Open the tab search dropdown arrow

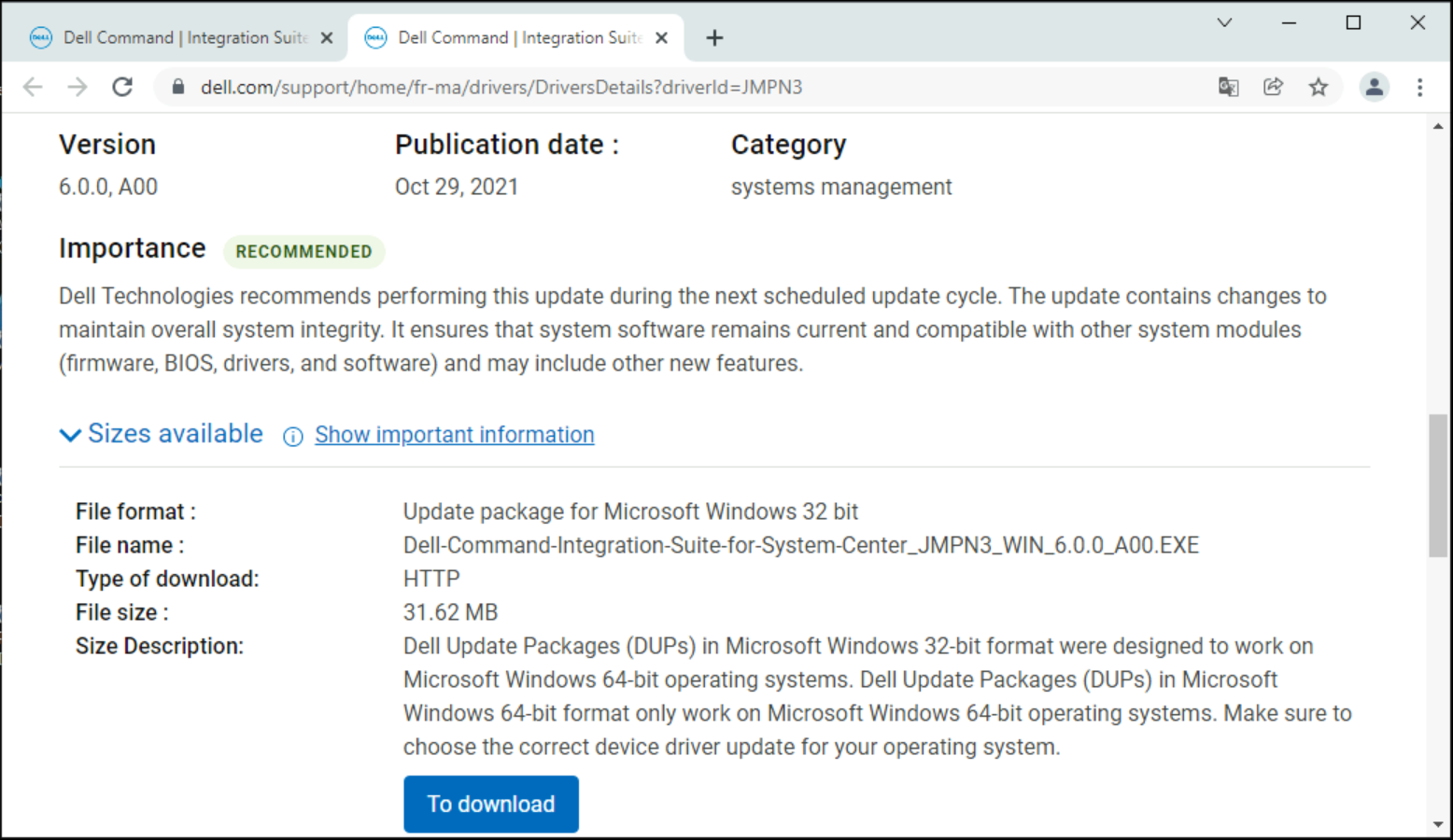click(x=1224, y=22)
